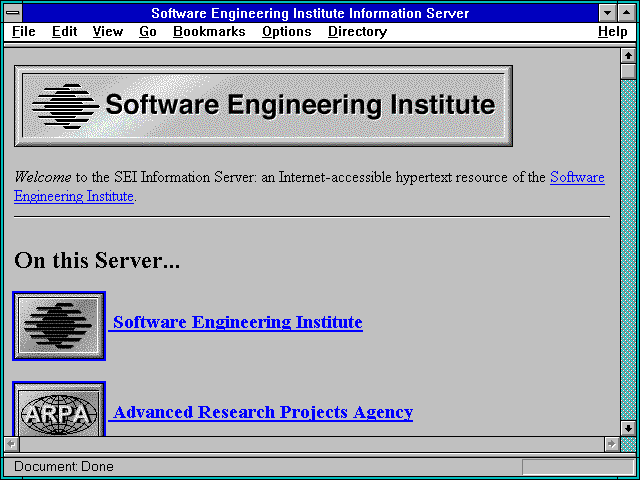Viewport: 640px width, 480px height.
Task: Open the Edit menu
Action: pos(64,32)
